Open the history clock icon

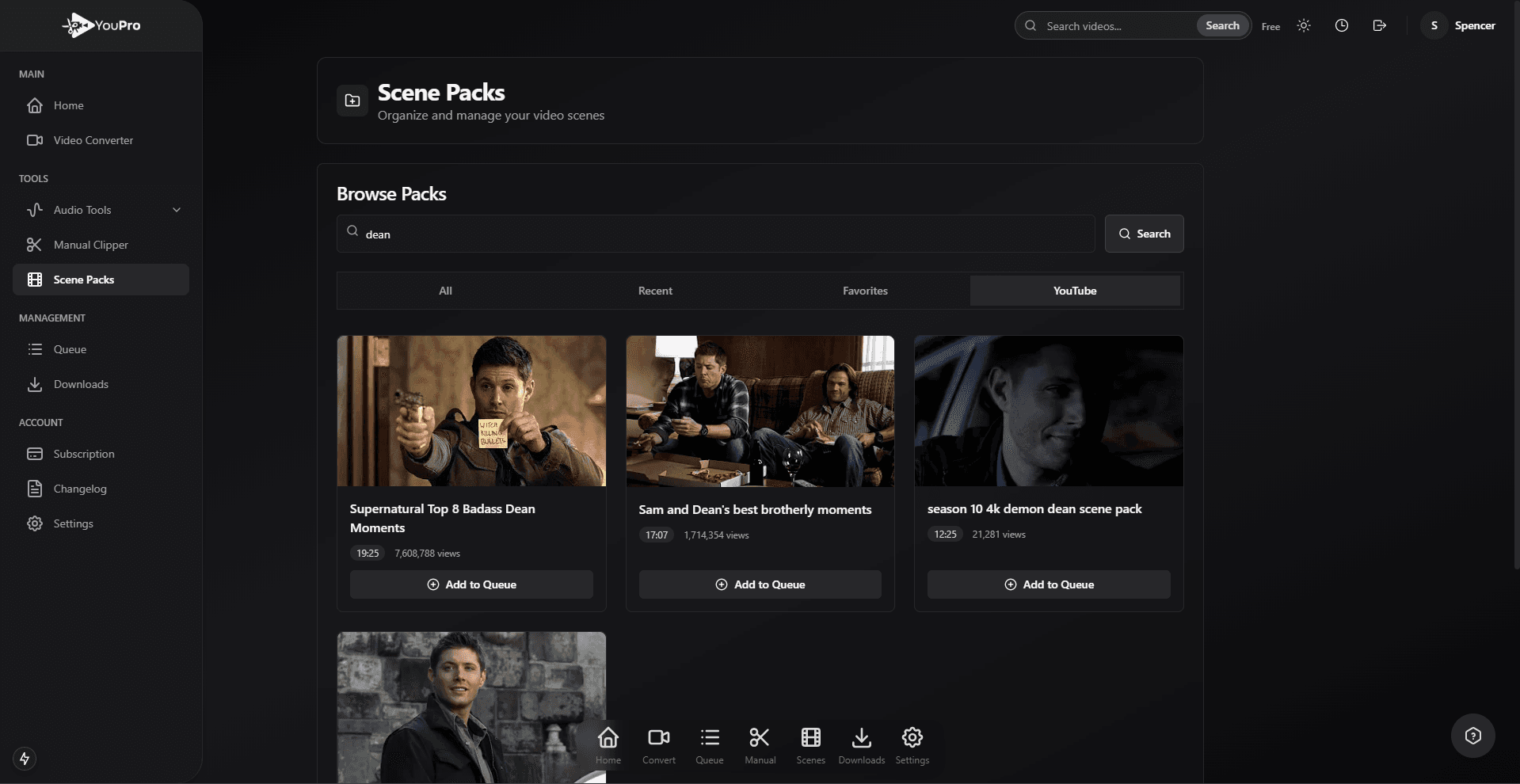[1342, 25]
